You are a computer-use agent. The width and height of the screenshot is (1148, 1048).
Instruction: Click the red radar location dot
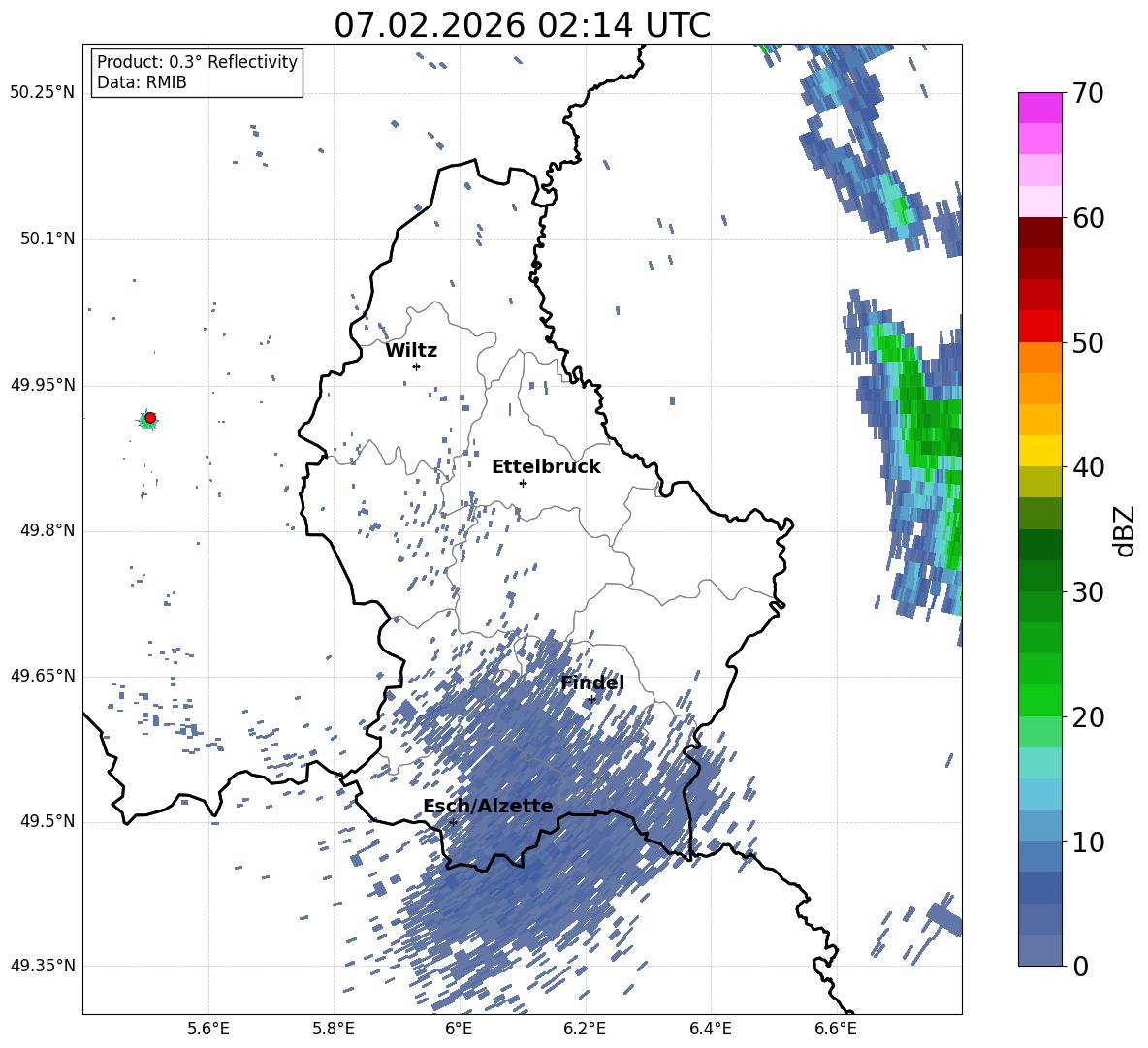point(150,418)
